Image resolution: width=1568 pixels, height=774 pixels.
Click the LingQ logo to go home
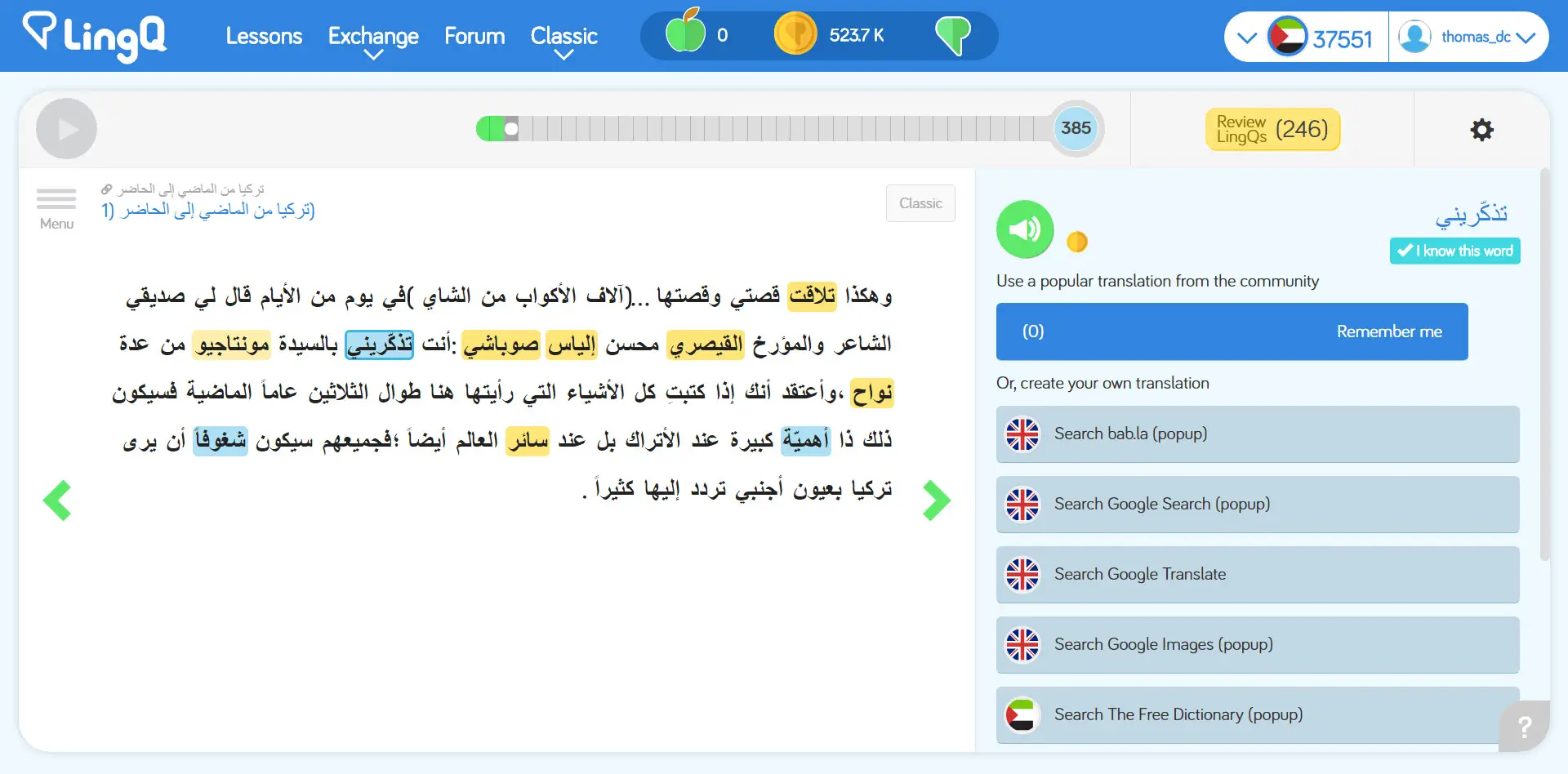pyautogui.click(x=92, y=37)
